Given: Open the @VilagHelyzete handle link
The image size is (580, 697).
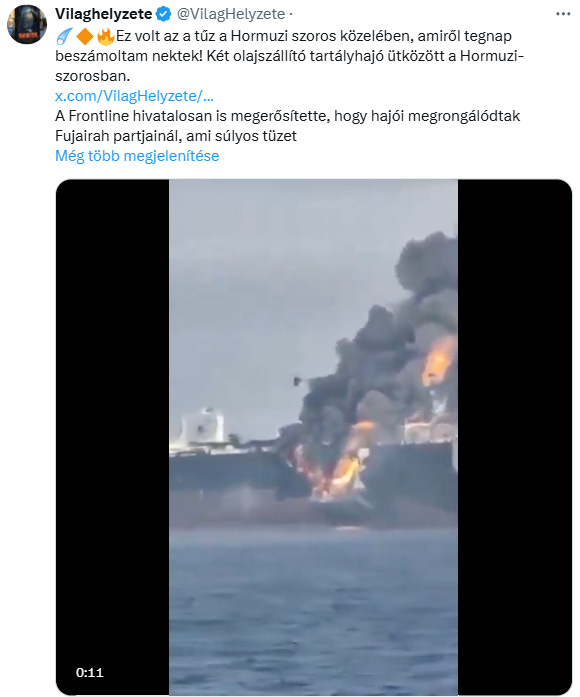Looking at the screenshot, I should point(231,14).
